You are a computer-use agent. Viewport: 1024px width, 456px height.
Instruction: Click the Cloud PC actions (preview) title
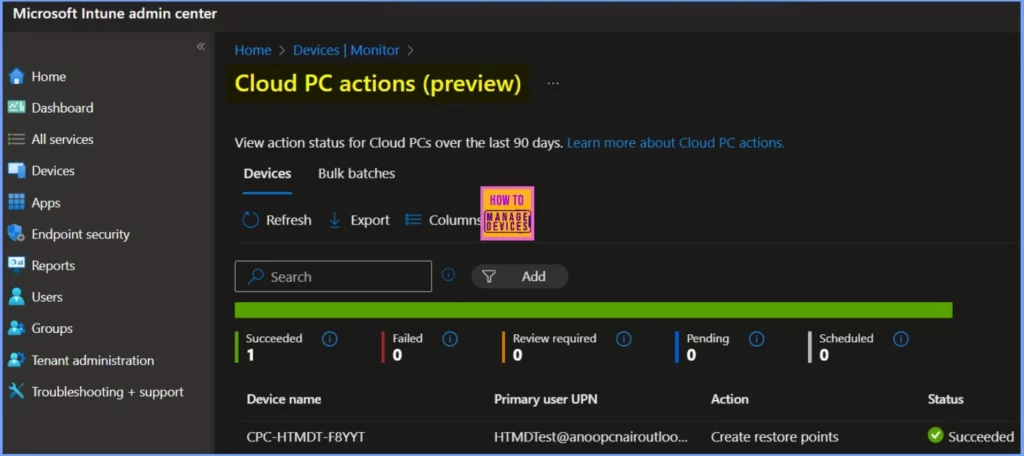click(378, 84)
